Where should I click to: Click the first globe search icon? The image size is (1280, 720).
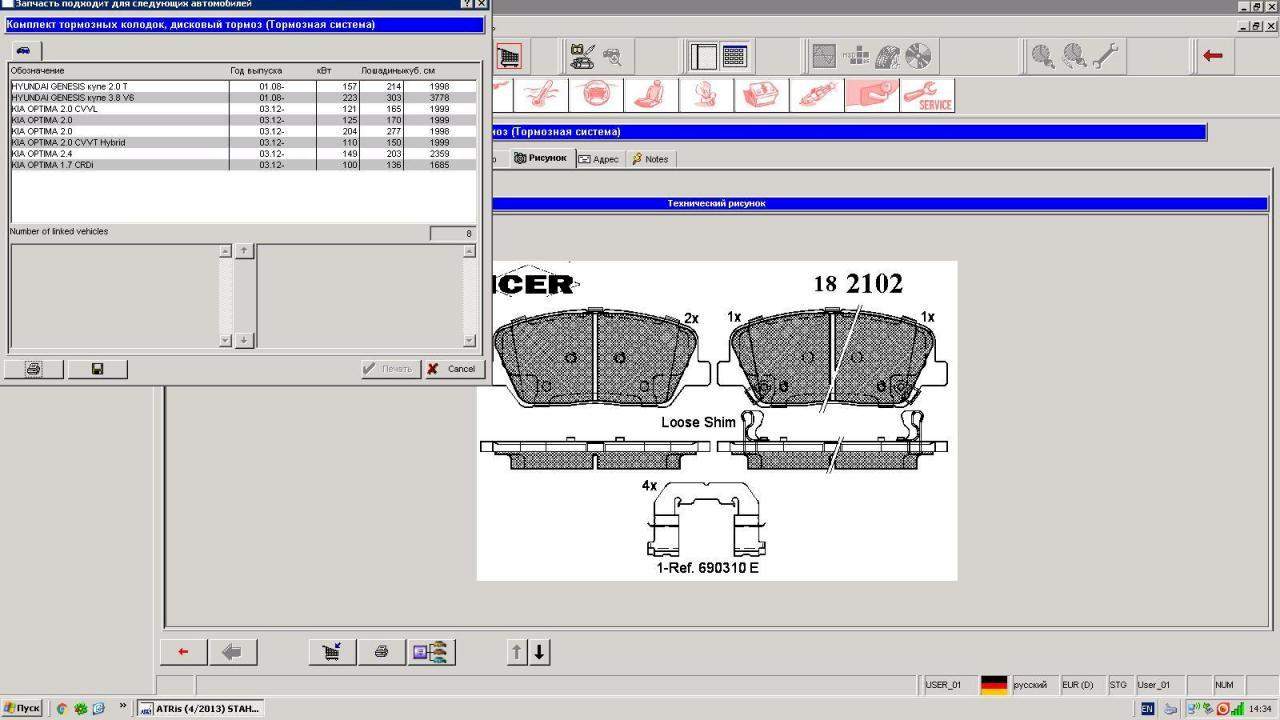click(x=1043, y=56)
